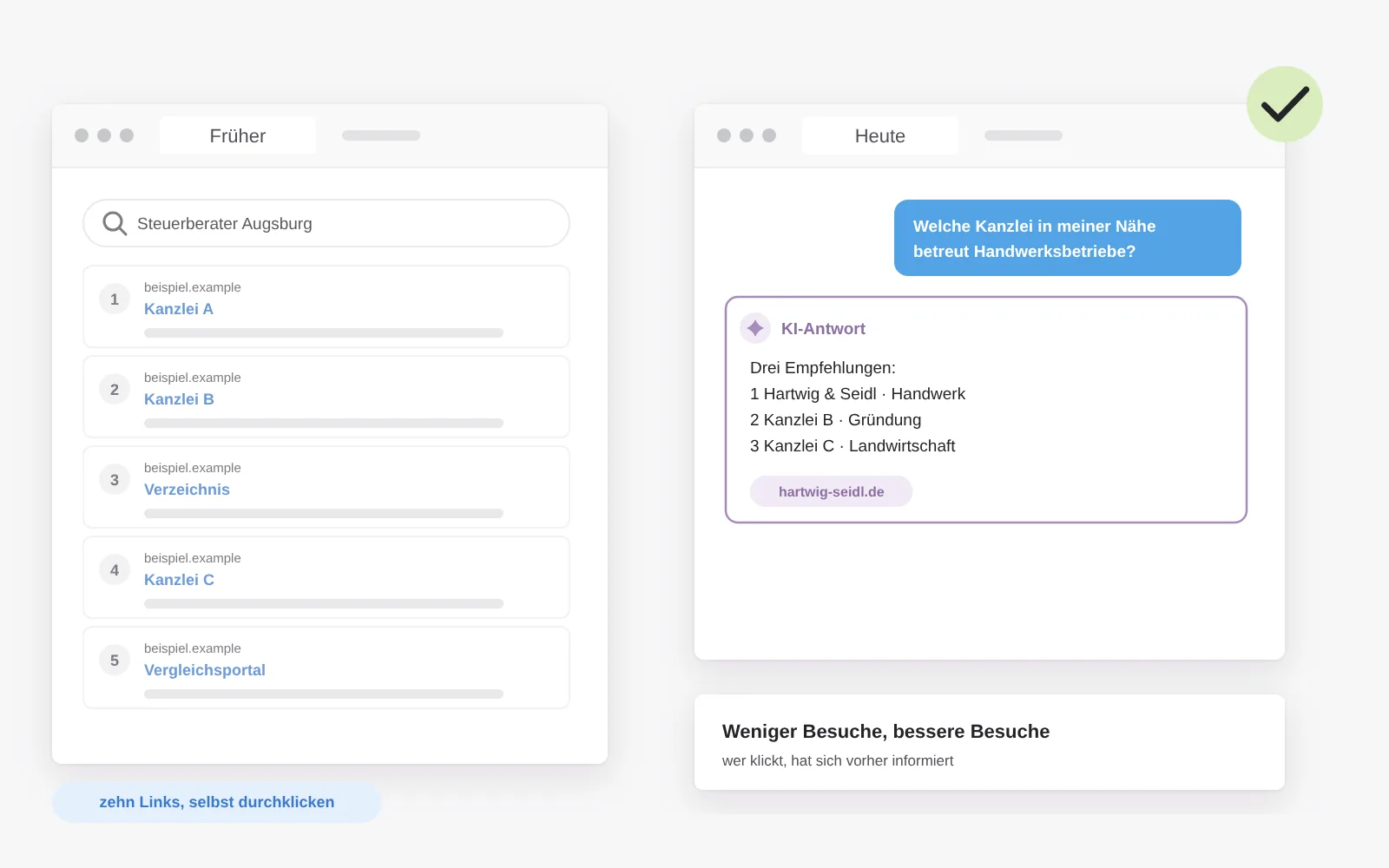The width and height of the screenshot is (1389, 868).
Task: Open the Verzeichnis result link
Action: tap(187, 490)
